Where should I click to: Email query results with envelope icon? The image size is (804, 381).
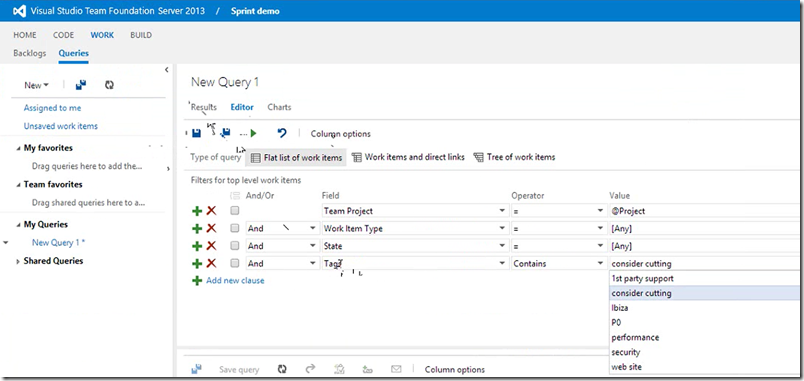(x=396, y=369)
